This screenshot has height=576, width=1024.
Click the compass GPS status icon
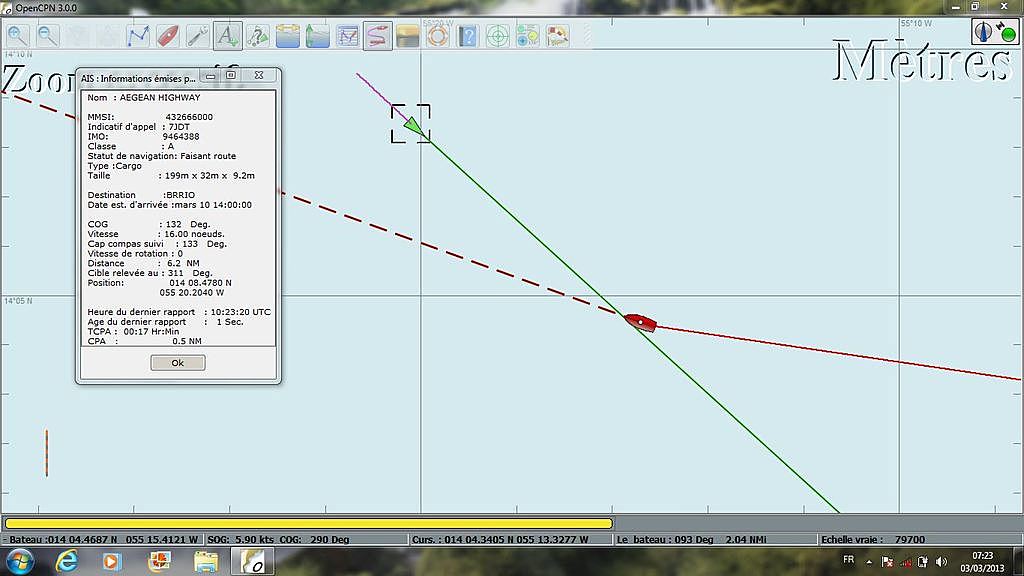994,31
